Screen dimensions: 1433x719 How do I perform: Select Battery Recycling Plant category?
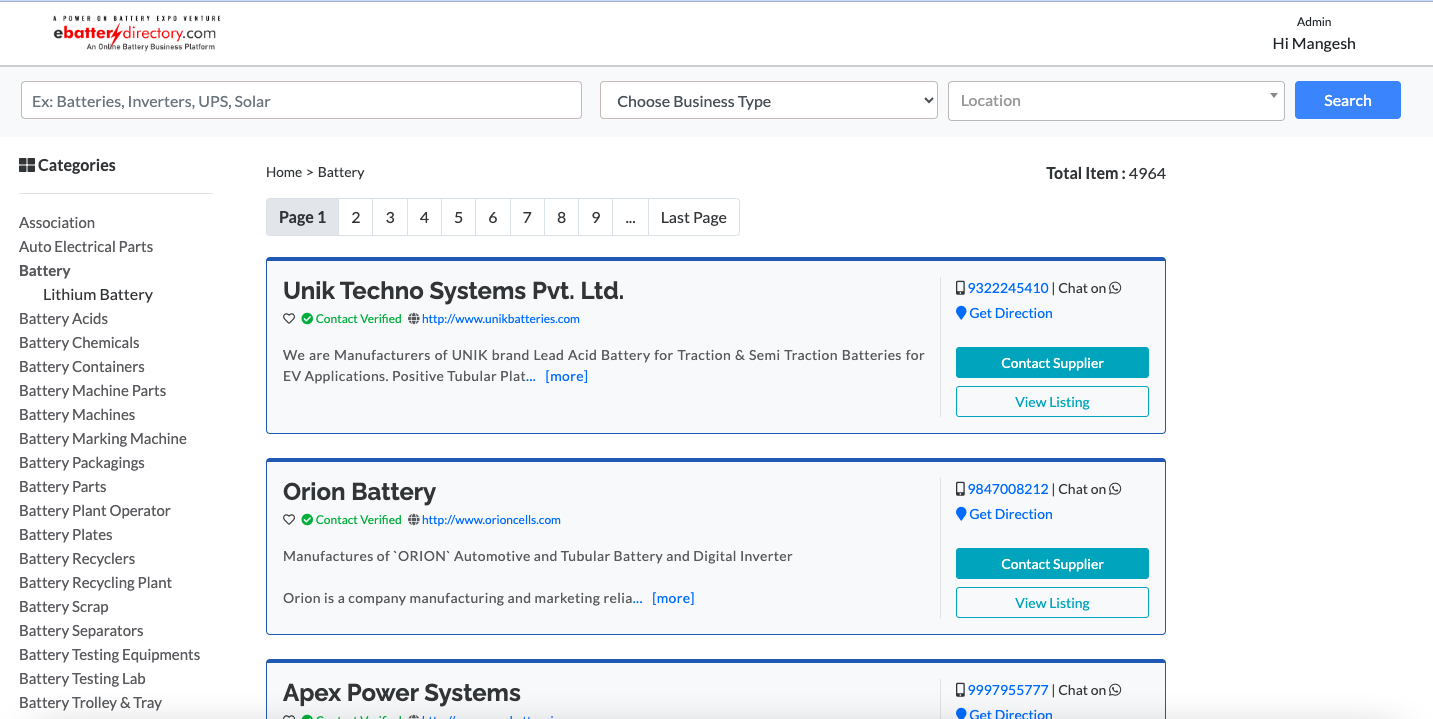coord(95,583)
